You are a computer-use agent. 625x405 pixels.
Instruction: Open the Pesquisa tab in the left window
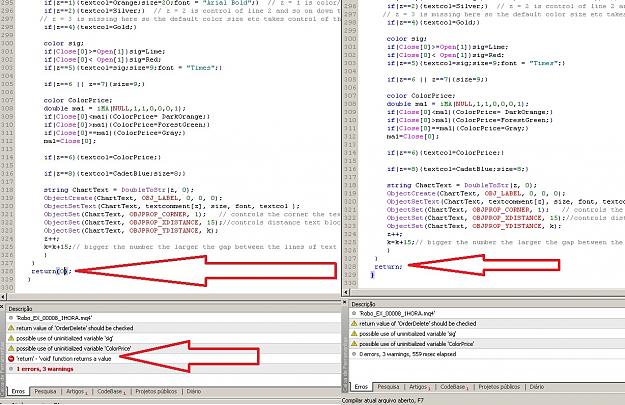click(45, 391)
